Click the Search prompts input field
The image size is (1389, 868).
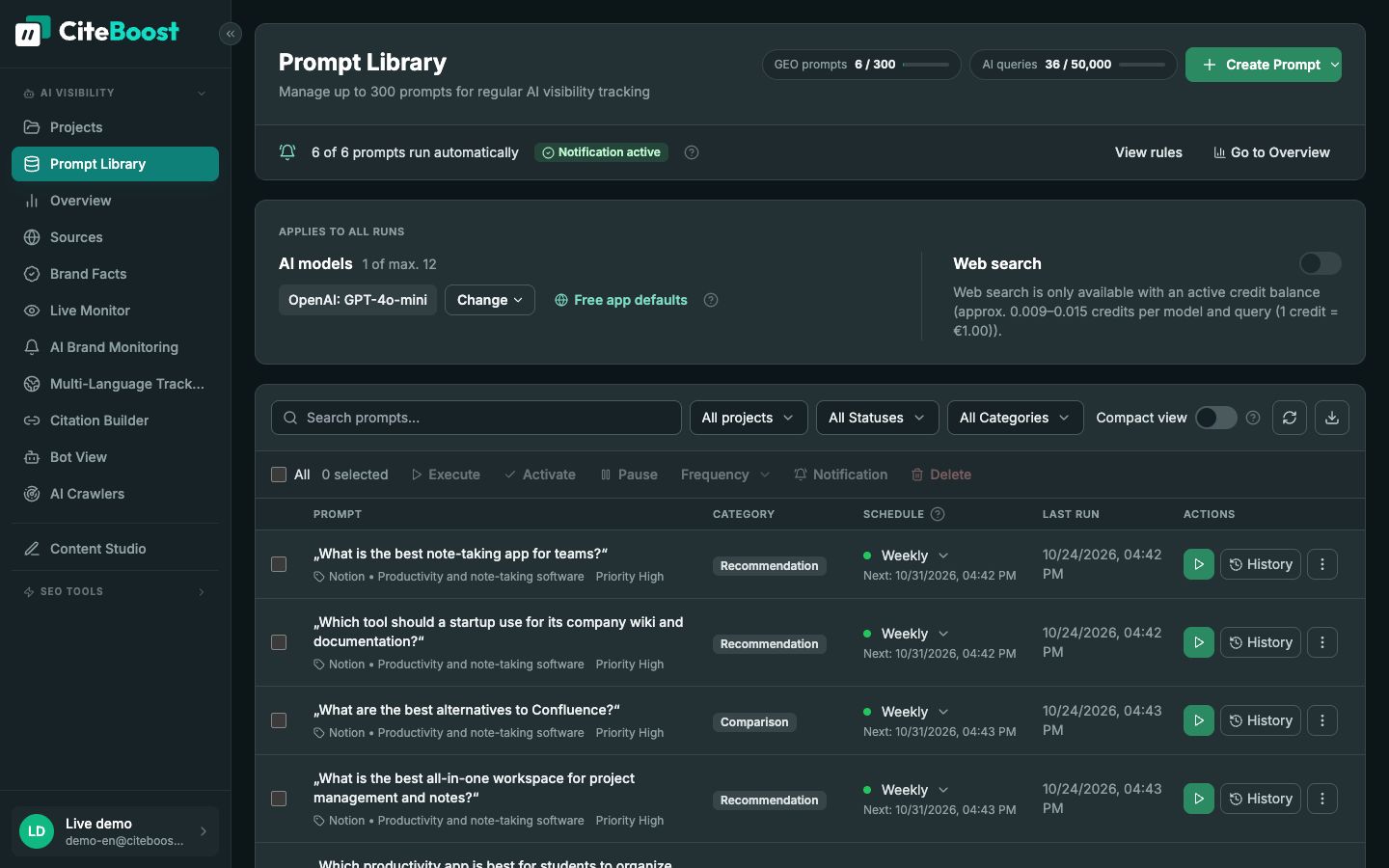[477, 418]
